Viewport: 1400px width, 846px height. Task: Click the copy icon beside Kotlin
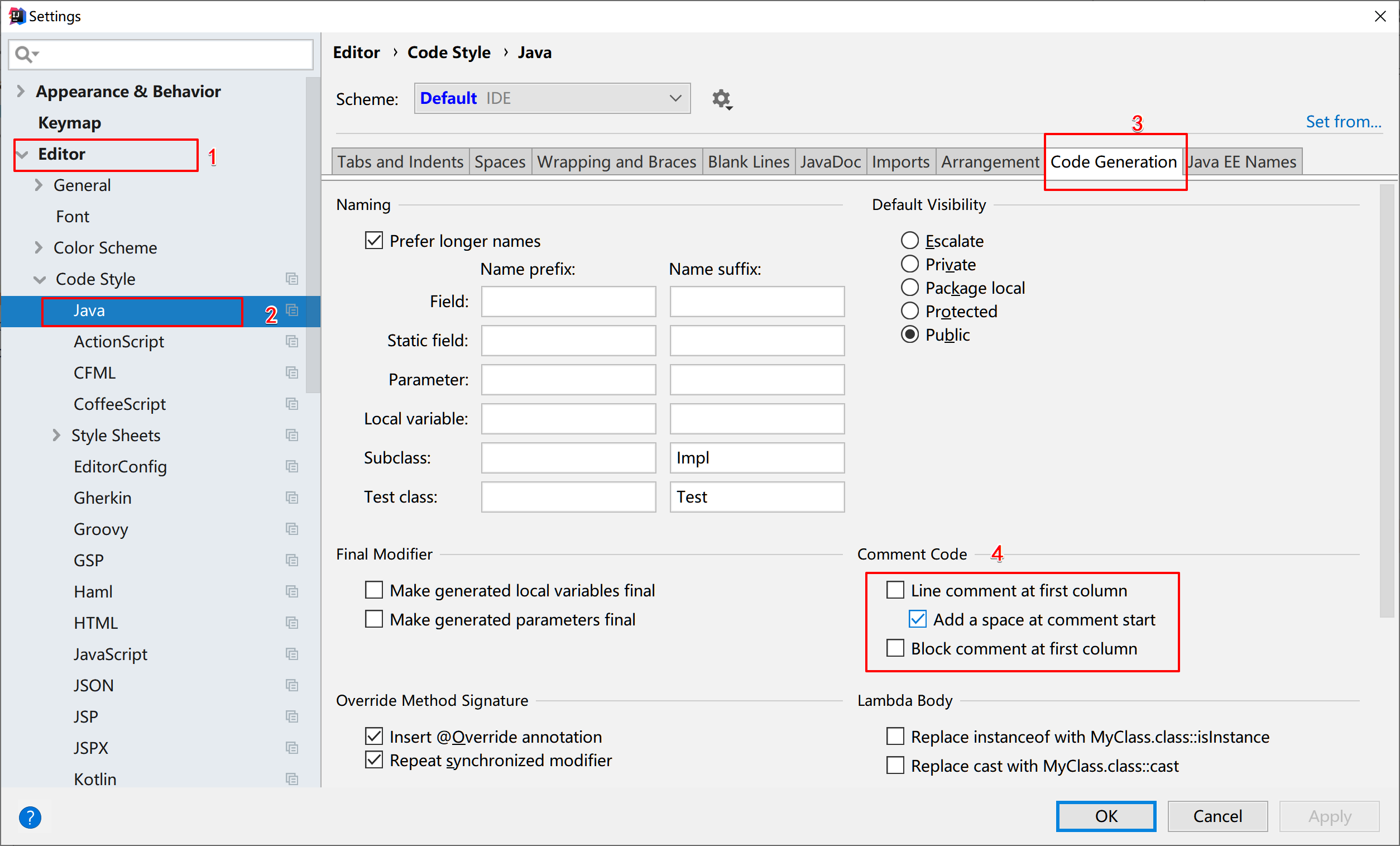[x=291, y=779]
